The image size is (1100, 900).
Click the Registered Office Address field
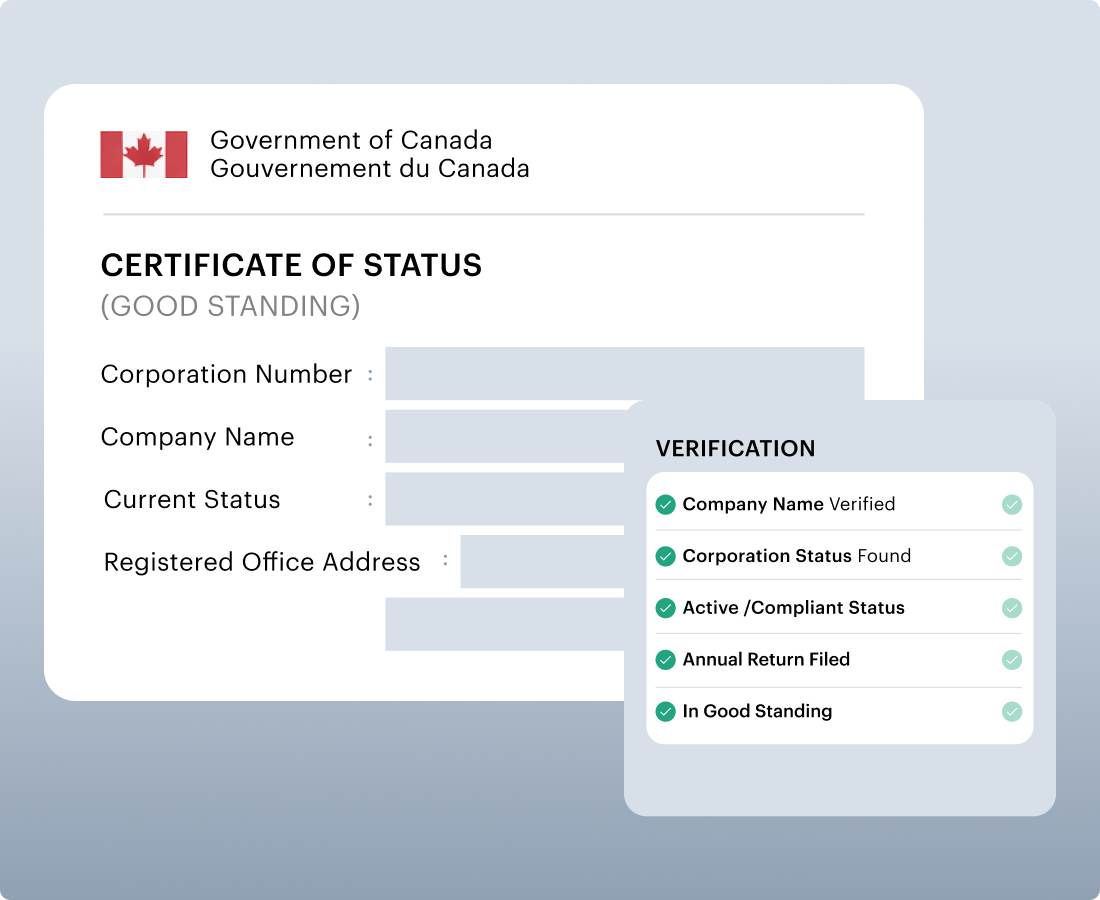click(x=542, y=562)
